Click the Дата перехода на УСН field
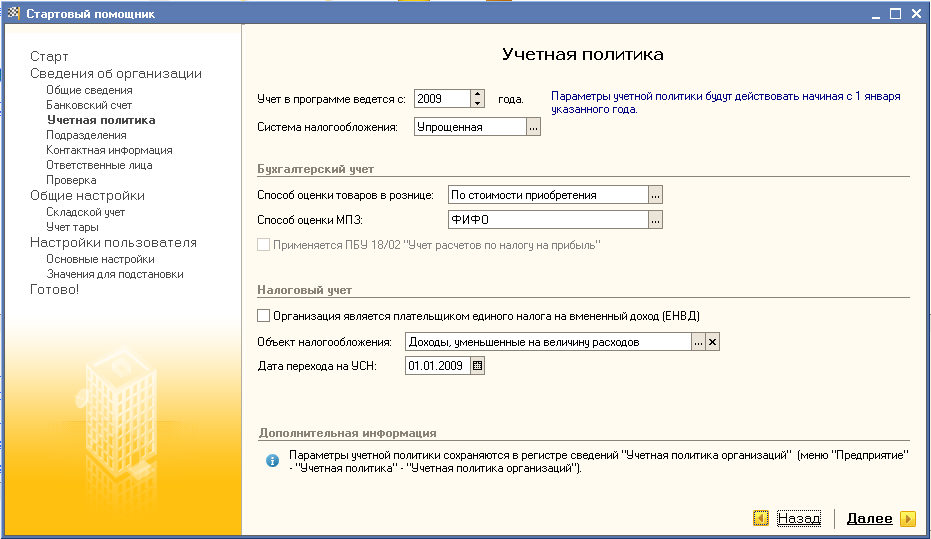Viewport: 931px width, 539px height. [x=437, y=366]
